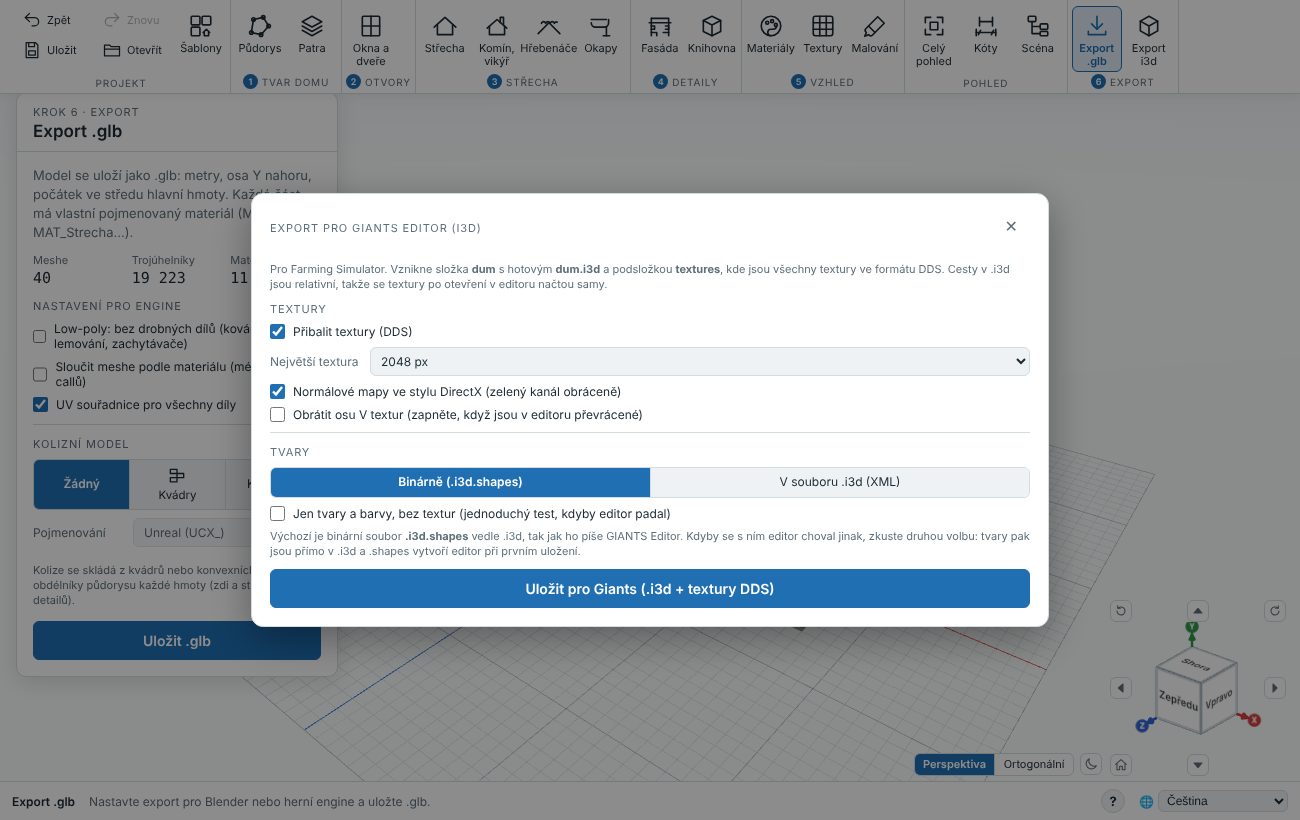Uncheck Přibalit textury (DDS)
Image resolution: width=1300 pixels, height=820 pixels.
coord(278,331)
